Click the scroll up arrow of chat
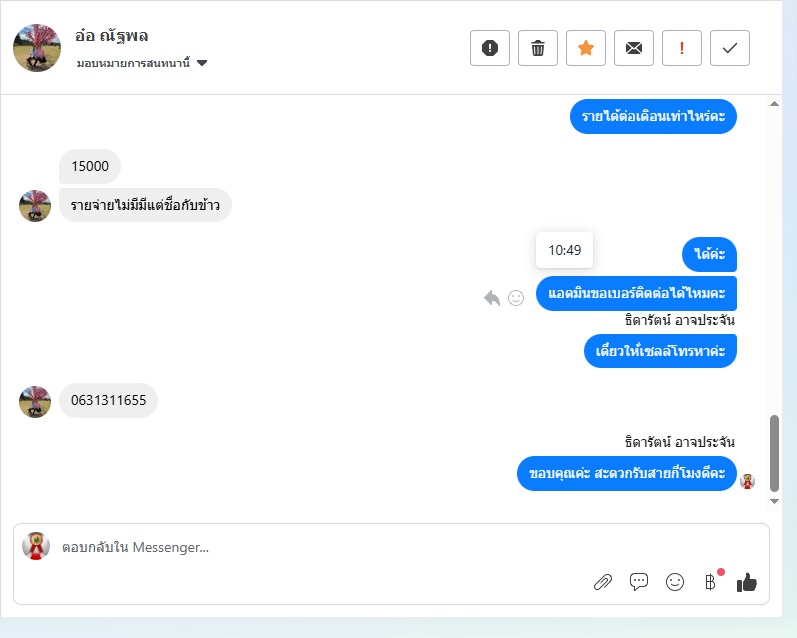Image resolution: width=797 pixels, height=638 pixels. 774,104
